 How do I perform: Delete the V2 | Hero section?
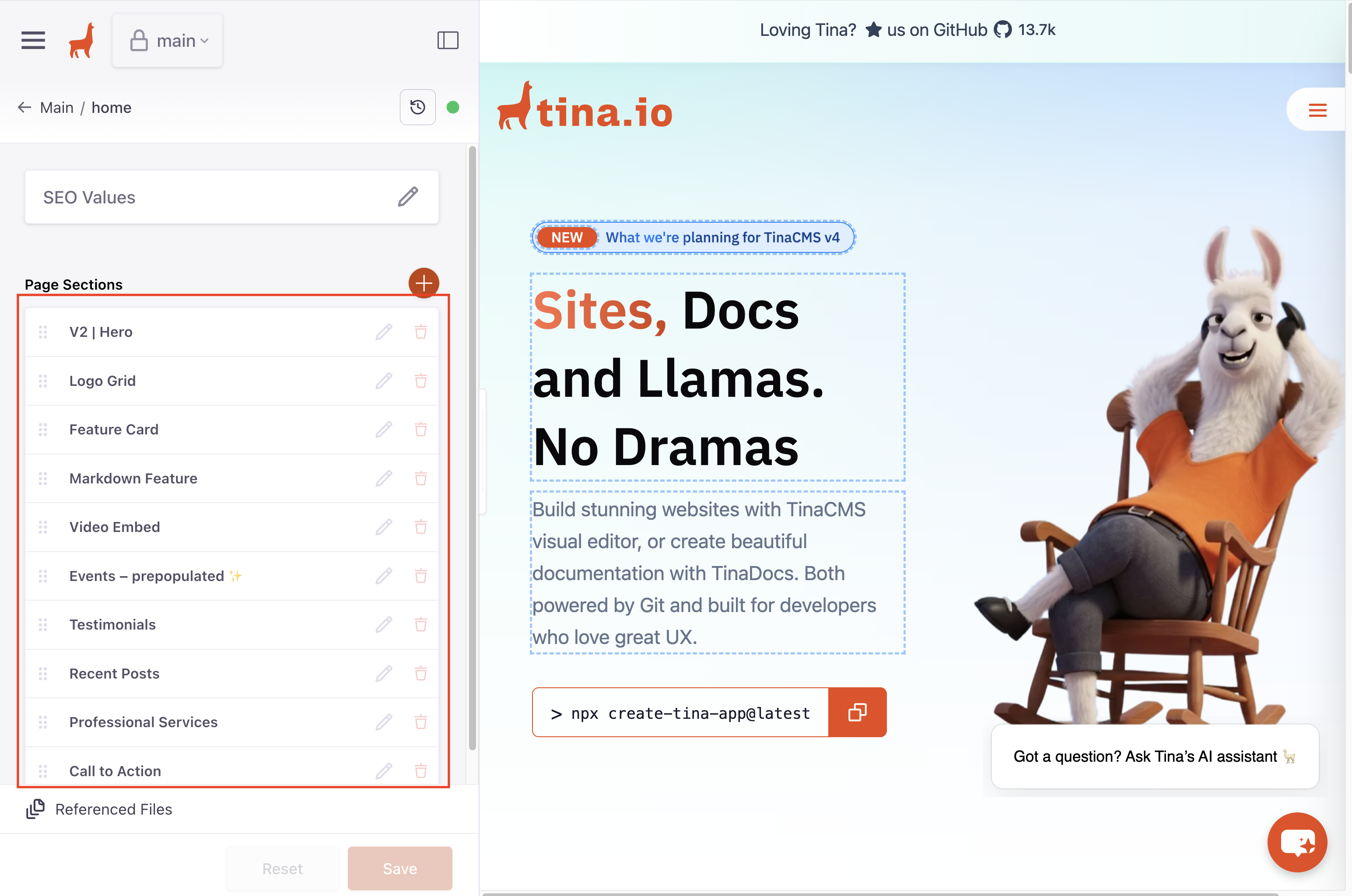pos(420,332)
